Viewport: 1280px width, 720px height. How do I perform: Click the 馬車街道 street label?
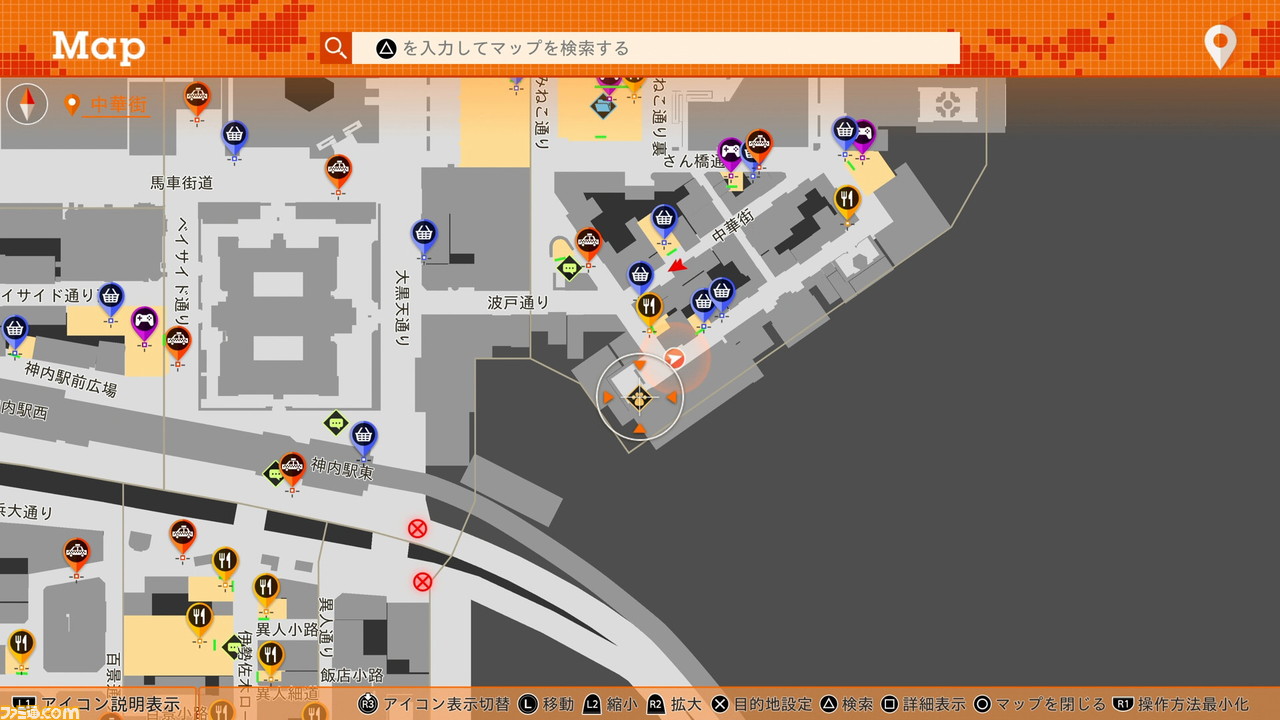[182, 183]
